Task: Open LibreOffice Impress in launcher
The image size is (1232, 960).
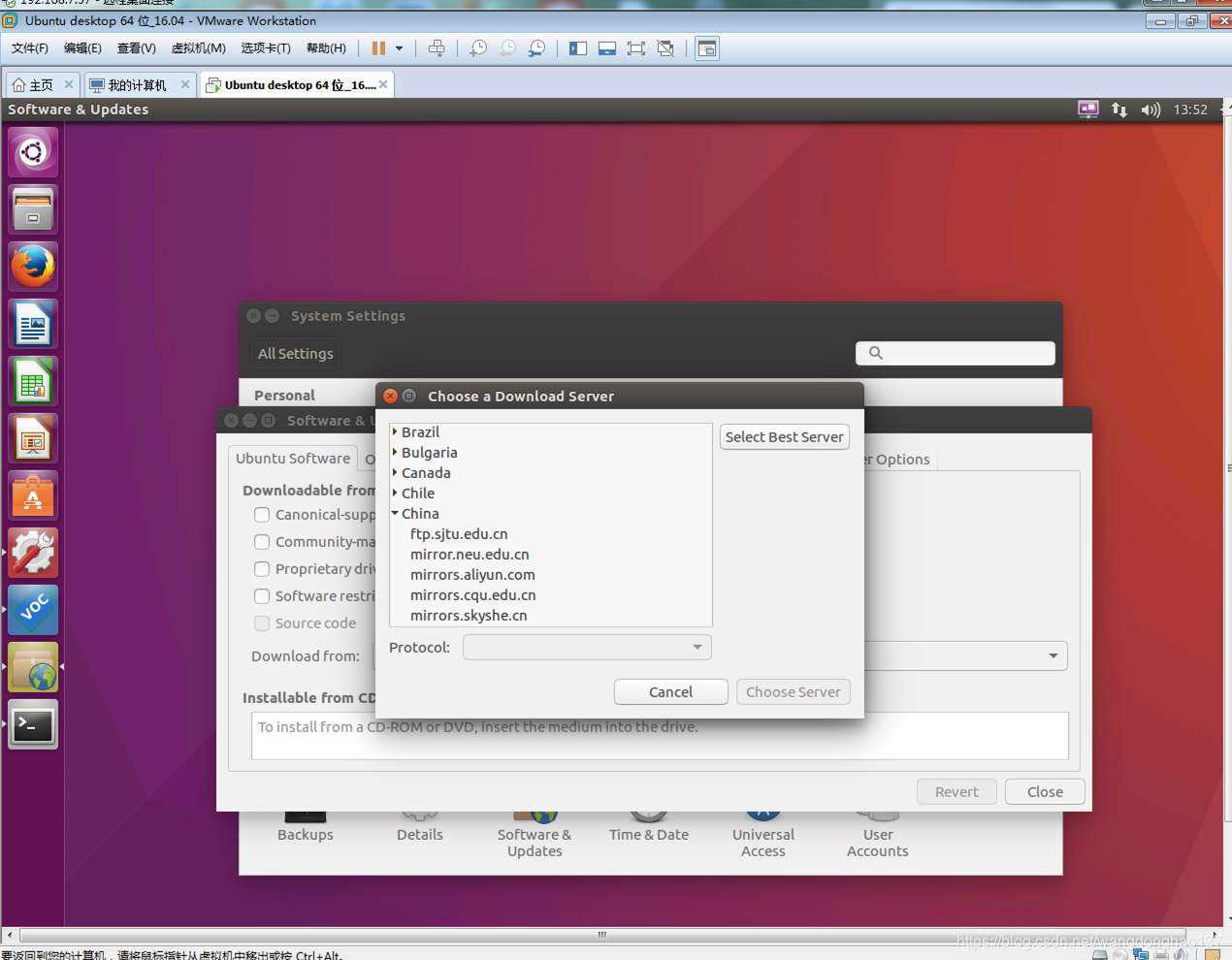Action: [33, 438]
